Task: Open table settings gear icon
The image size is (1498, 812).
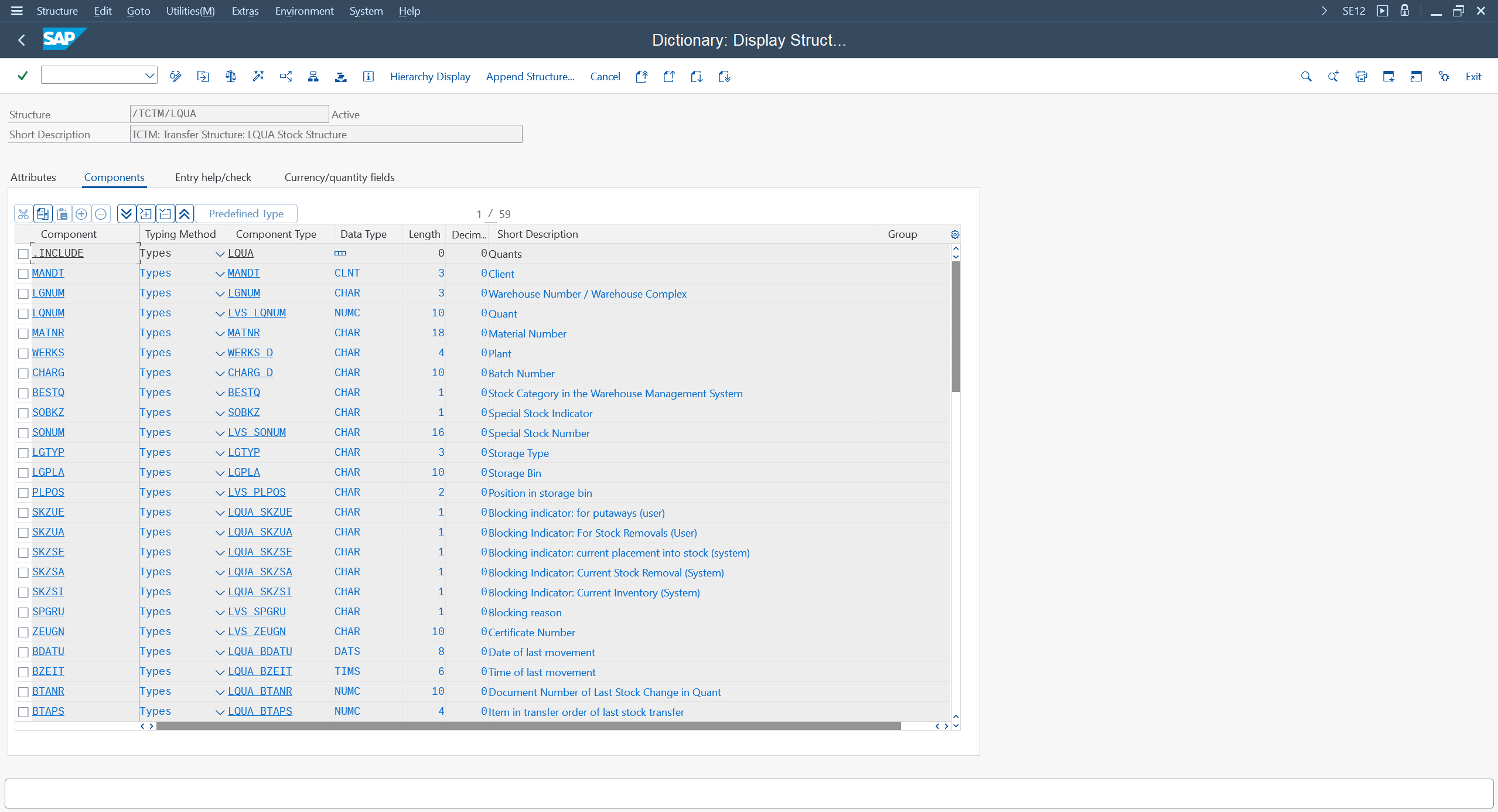Action: [954, 234]
